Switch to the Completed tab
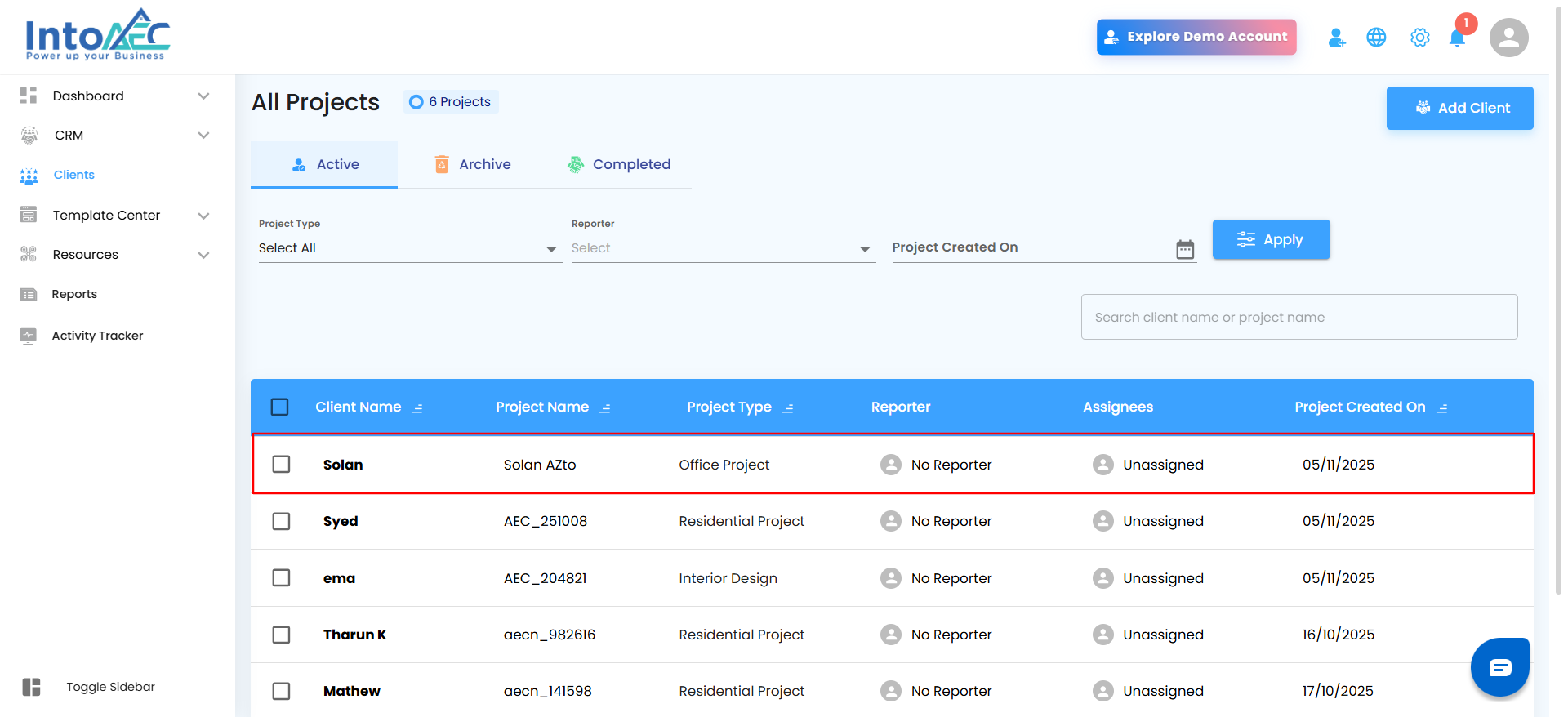Image resolution: width=1568 pixels, height=717 pixels. (x=619, y=164)
